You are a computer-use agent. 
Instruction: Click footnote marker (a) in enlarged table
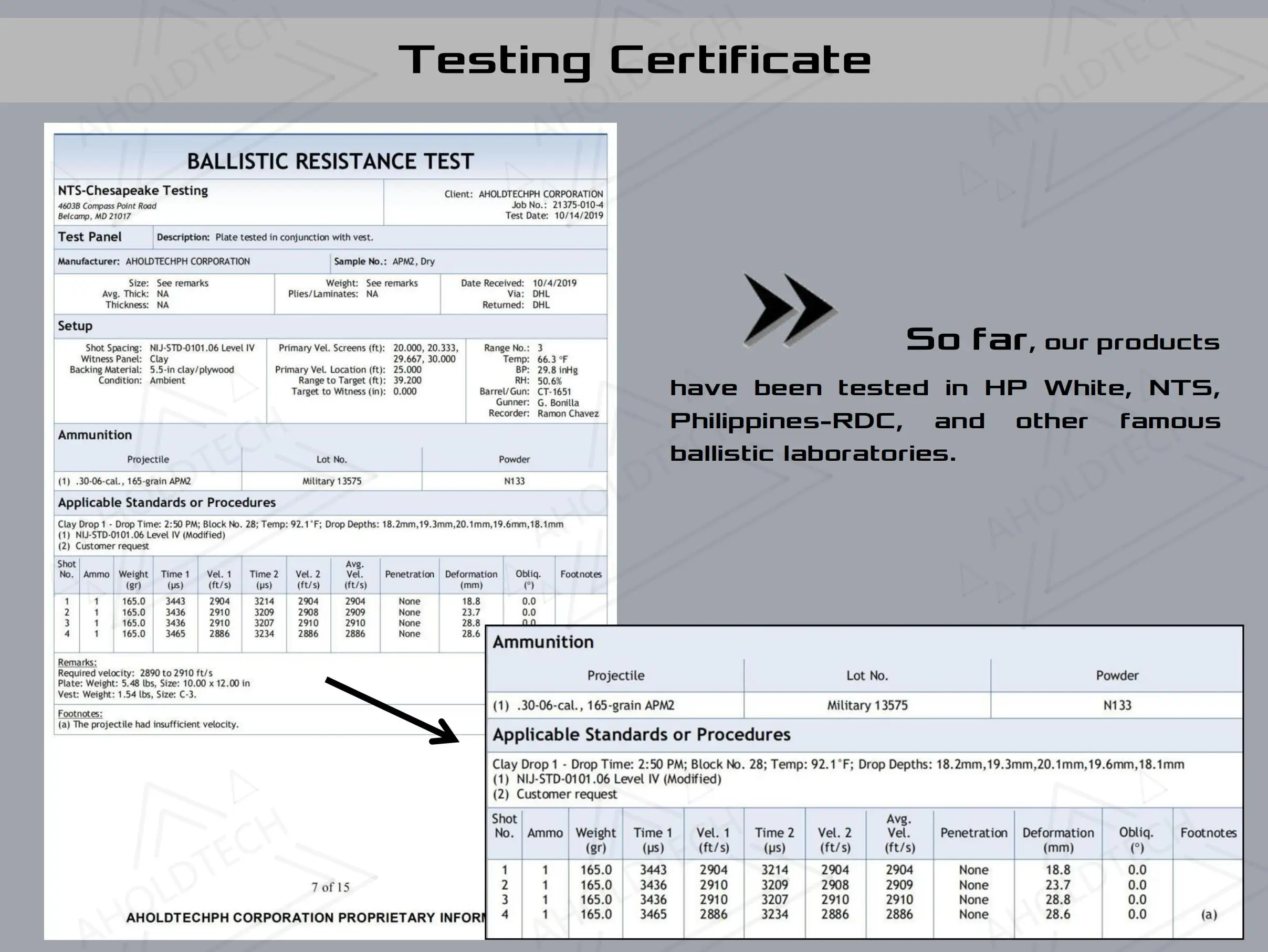click(1208, 914)
